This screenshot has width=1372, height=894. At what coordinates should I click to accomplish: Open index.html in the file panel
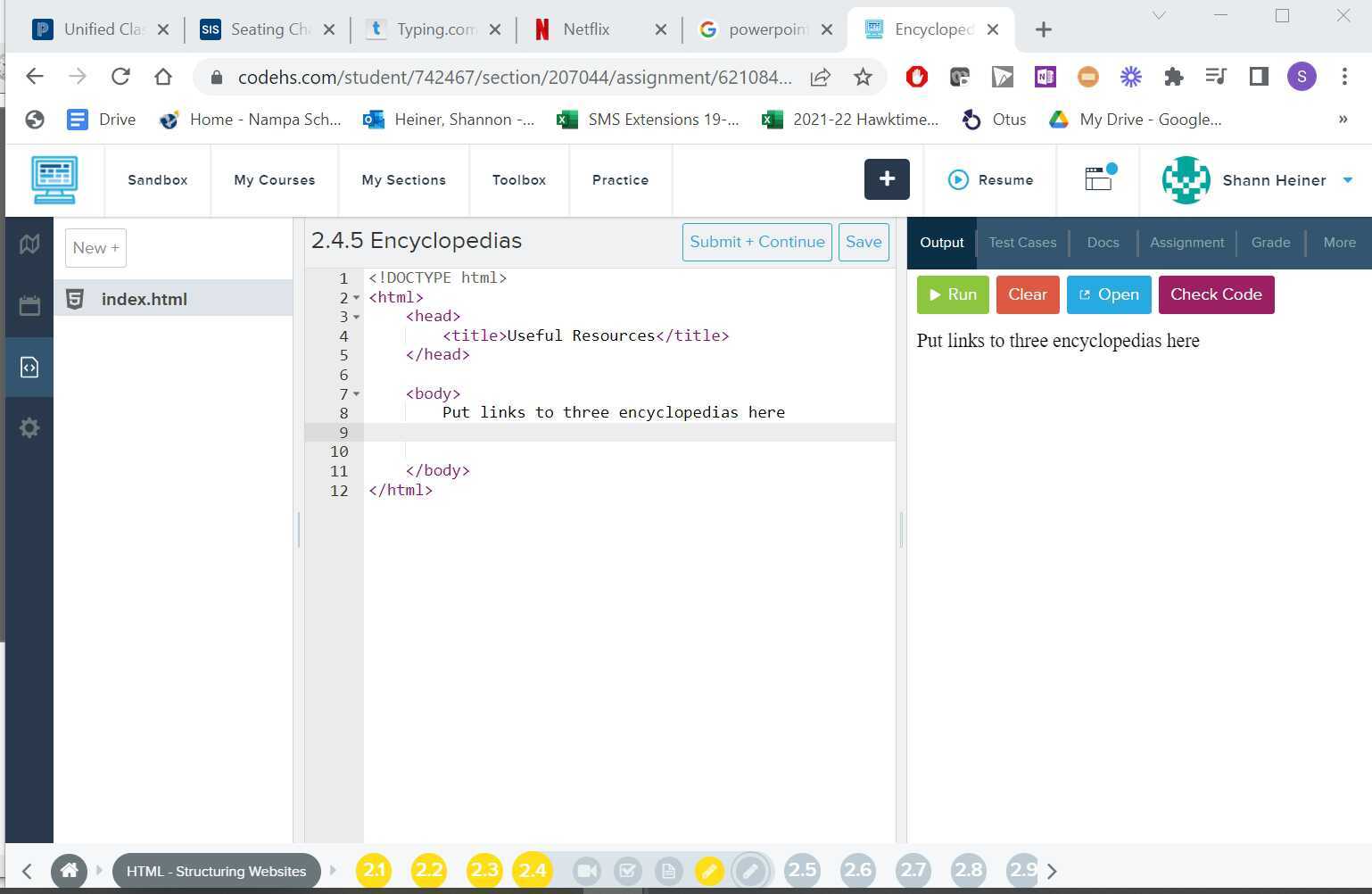click(x=144, y=299)
